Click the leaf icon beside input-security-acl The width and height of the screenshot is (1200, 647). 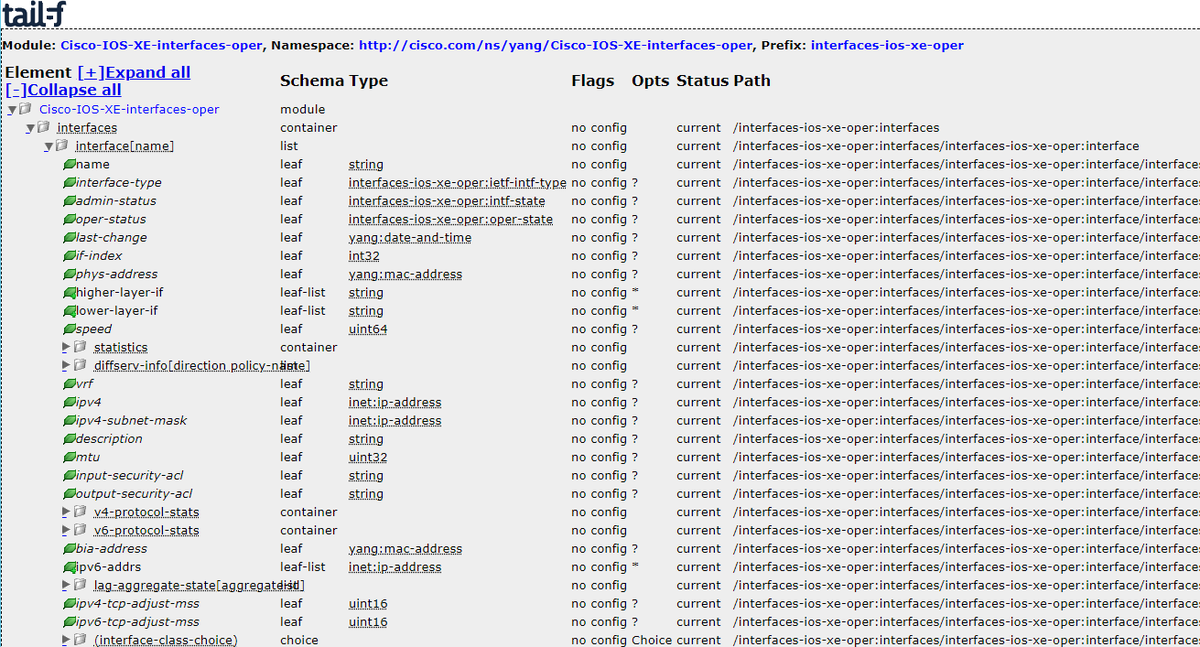(69, 476)
